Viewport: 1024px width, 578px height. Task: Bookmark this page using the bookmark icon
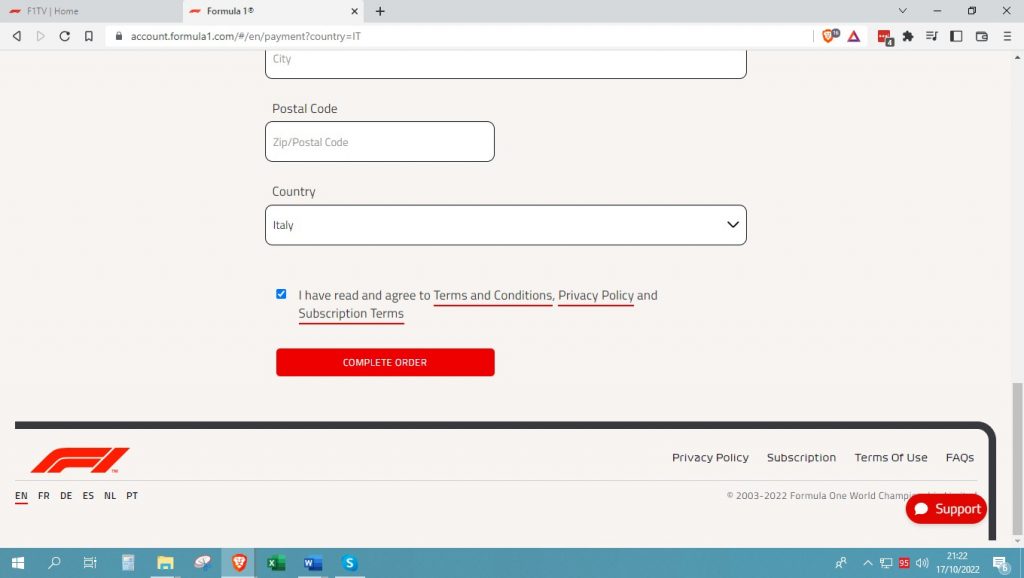(89, 36)
